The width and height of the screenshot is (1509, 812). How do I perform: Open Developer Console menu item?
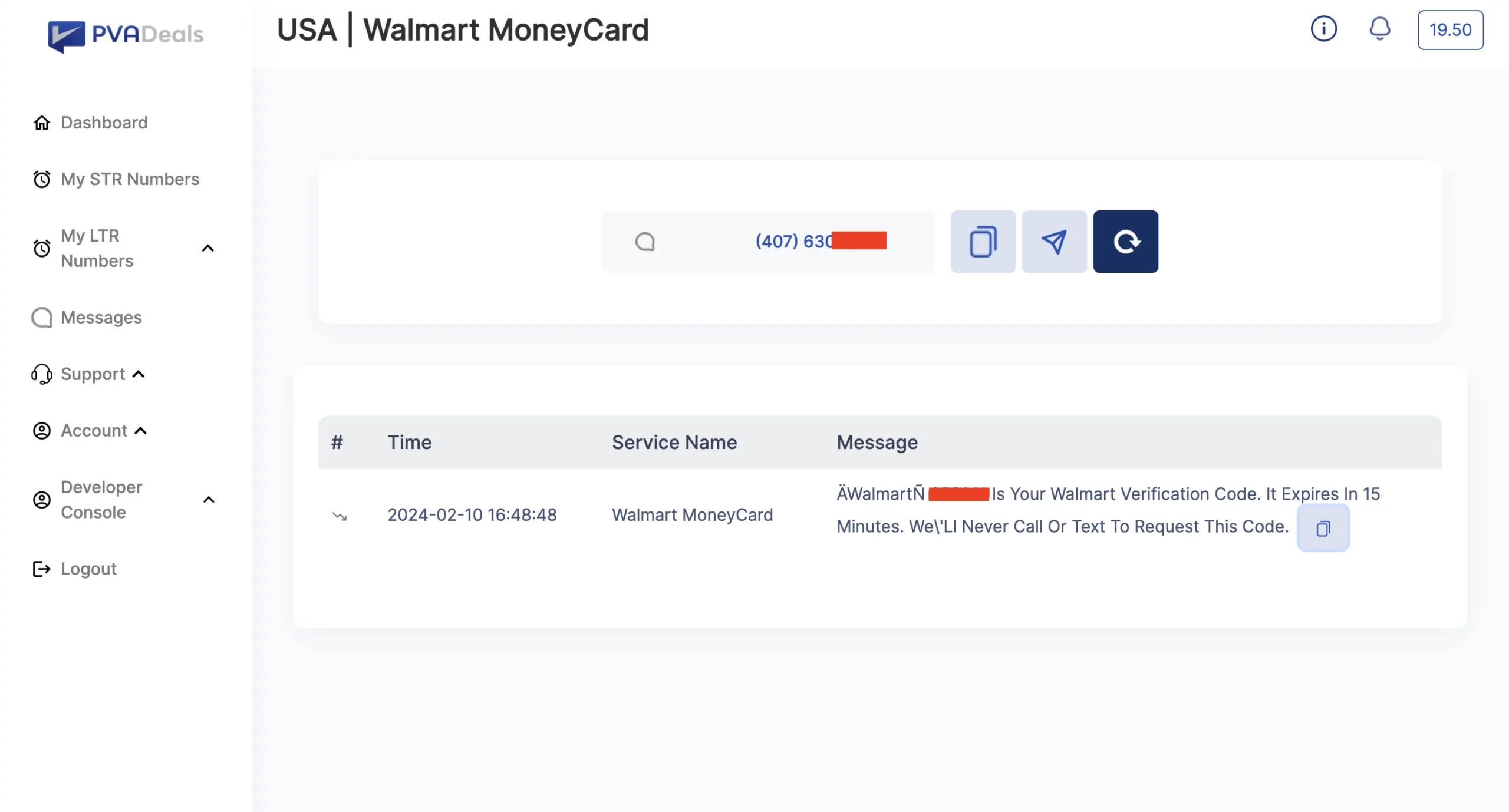click(x=101, y=500)
